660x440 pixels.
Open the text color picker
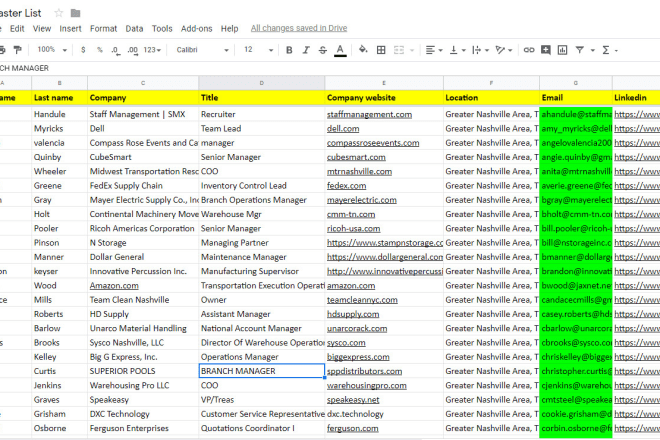coord(340,50)
